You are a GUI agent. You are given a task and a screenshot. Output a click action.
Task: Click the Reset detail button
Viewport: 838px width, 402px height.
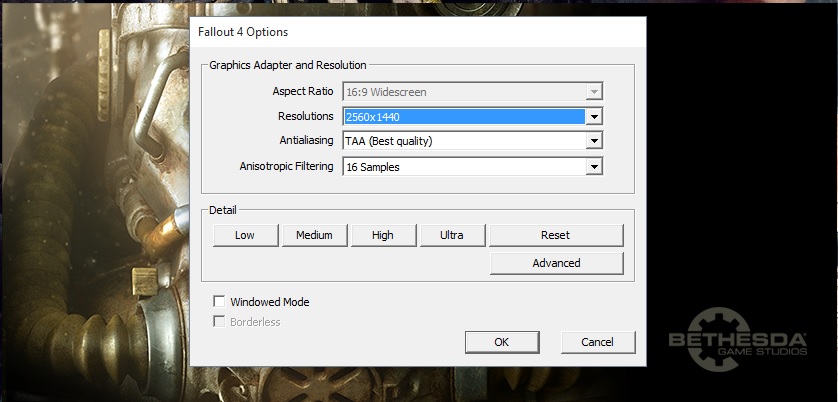pyautogui.click(x=556, y=235)
